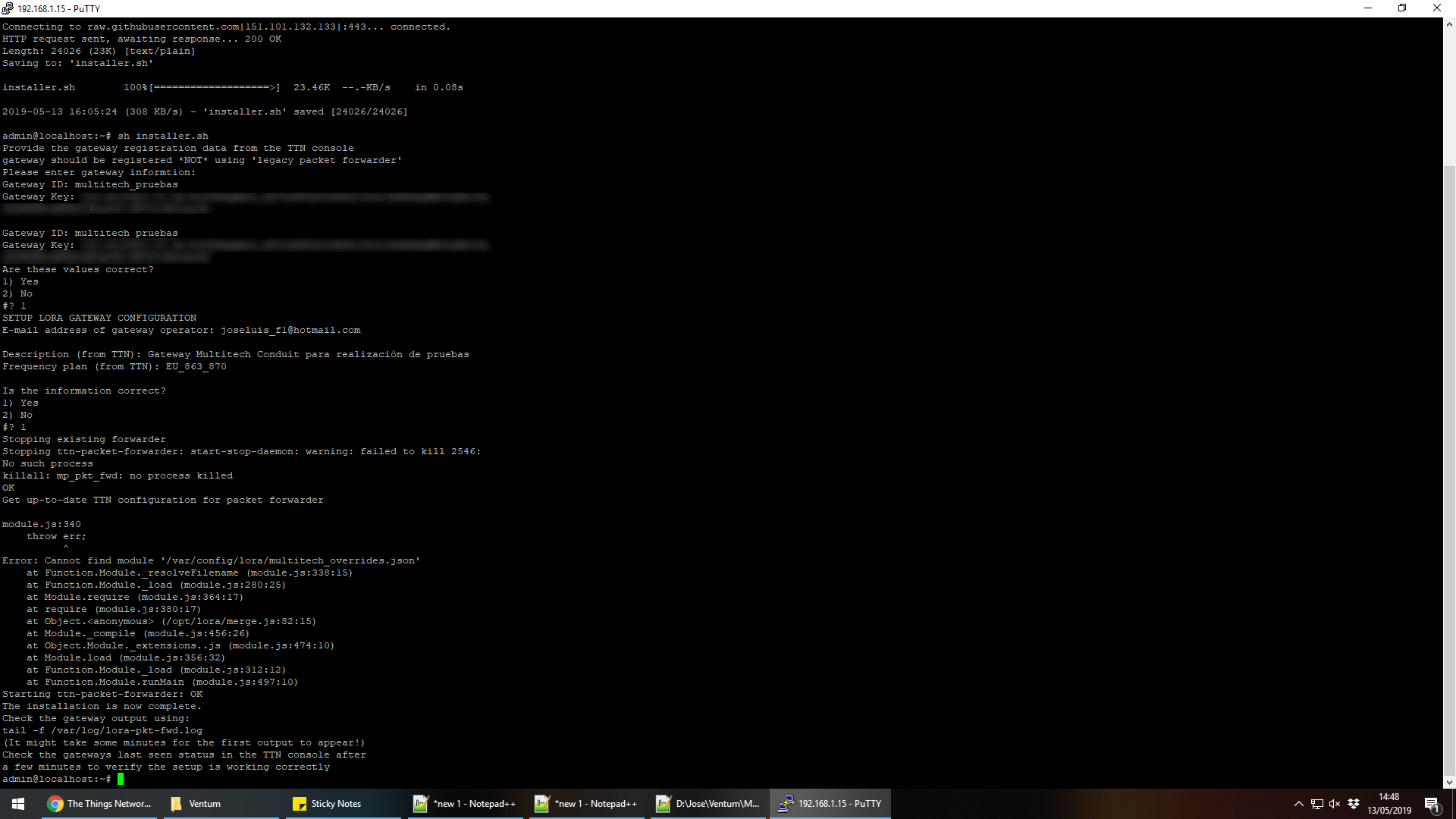Click "HTTP request sent, awaiting response... 200 OK"
1456x819 pixels.
142,39
